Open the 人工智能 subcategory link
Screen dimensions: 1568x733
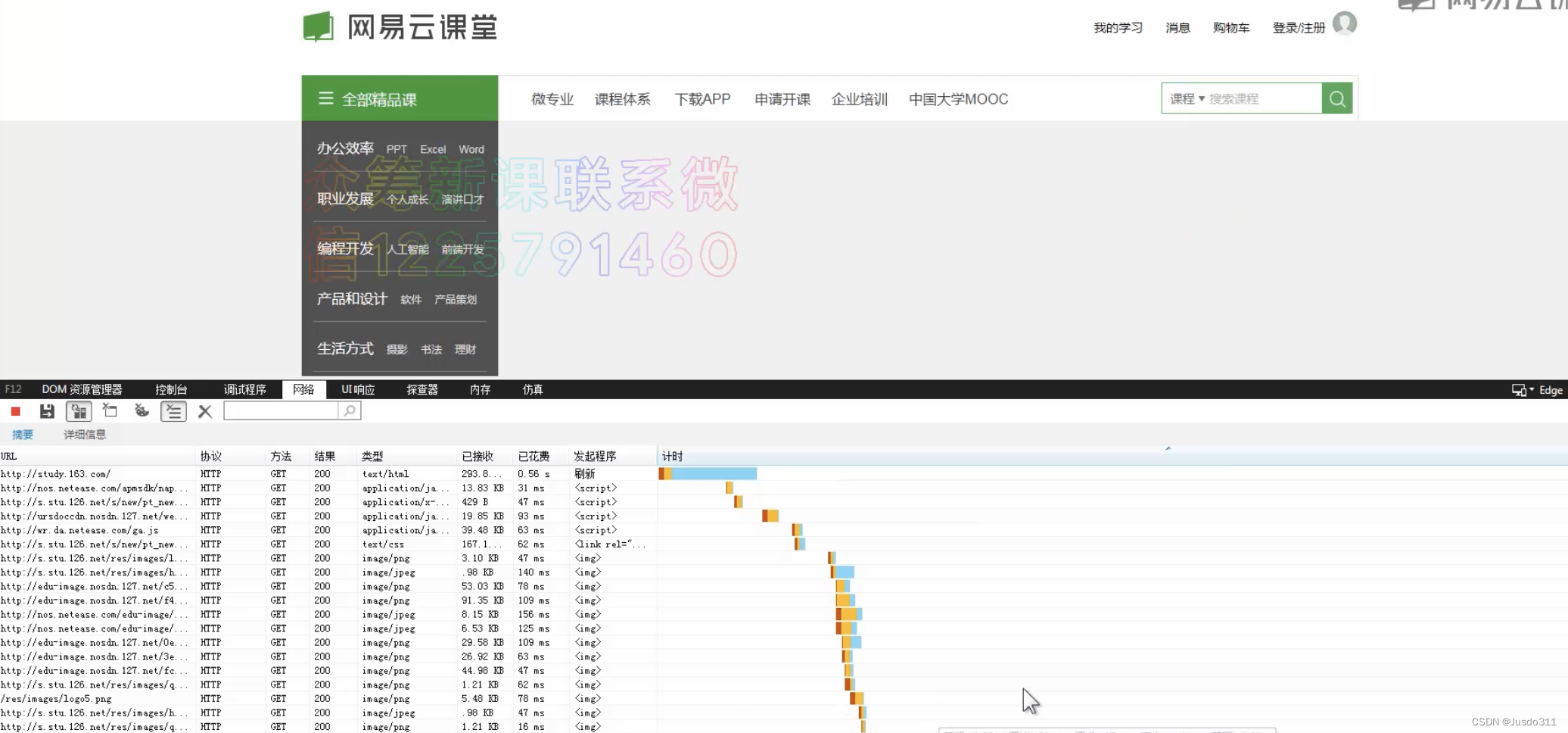pos(408,250)
